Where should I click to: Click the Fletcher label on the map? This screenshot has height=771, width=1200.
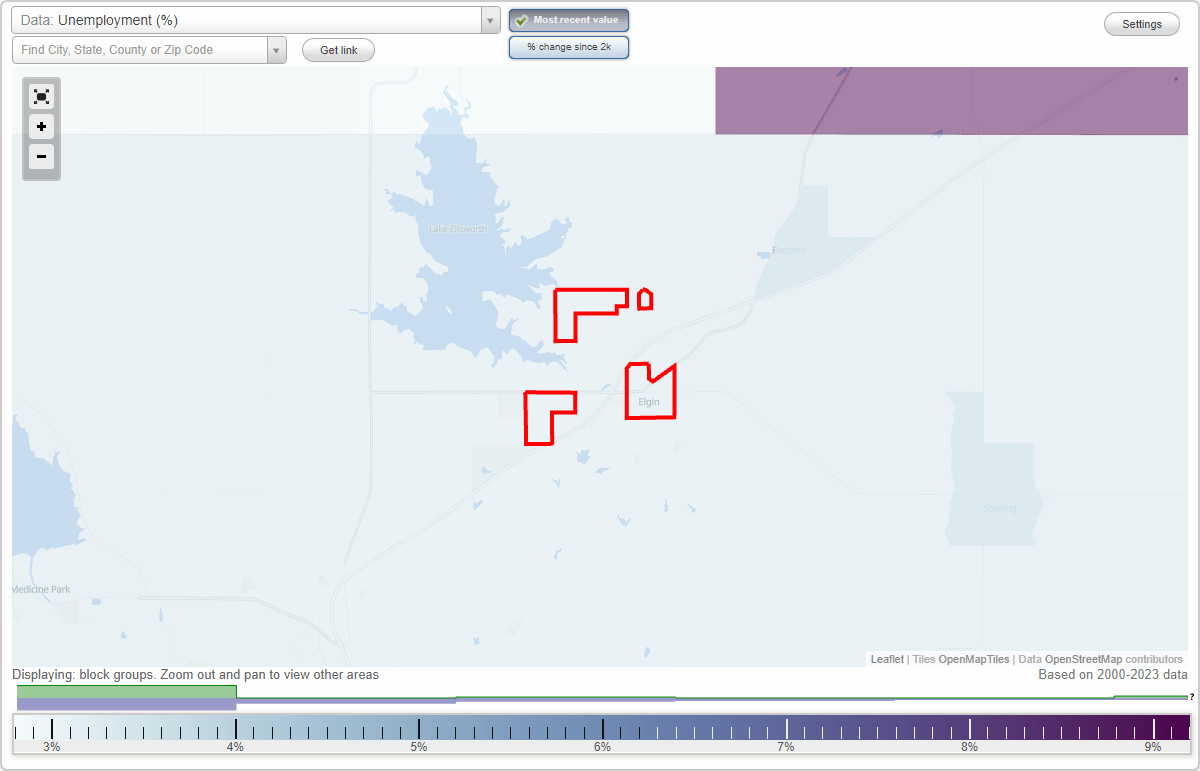tap(789, 250)
